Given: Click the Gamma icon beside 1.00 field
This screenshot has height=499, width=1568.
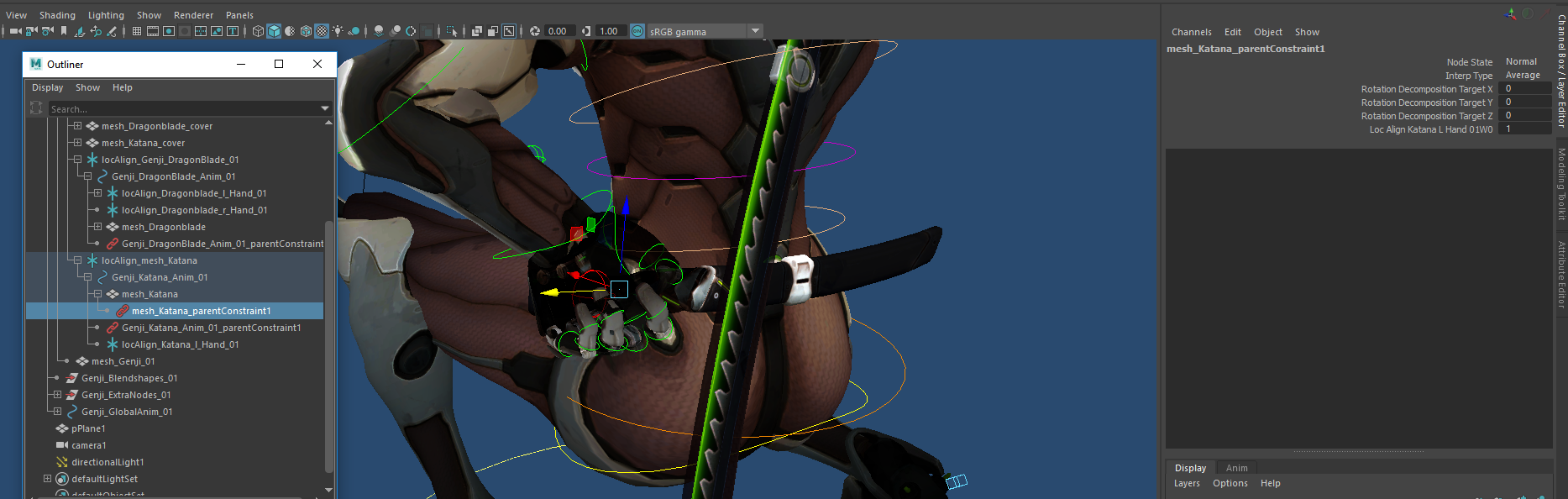Looking at the screenshot, I should click(x=586, y=31).
